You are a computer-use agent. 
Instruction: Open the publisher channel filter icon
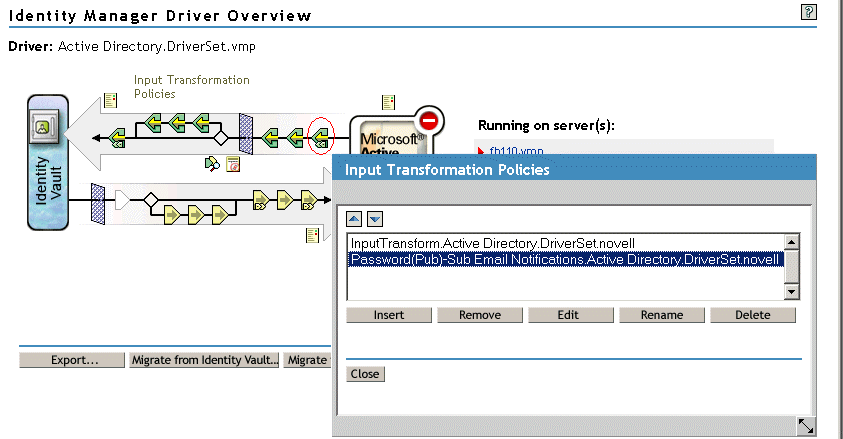pos(246,133)
